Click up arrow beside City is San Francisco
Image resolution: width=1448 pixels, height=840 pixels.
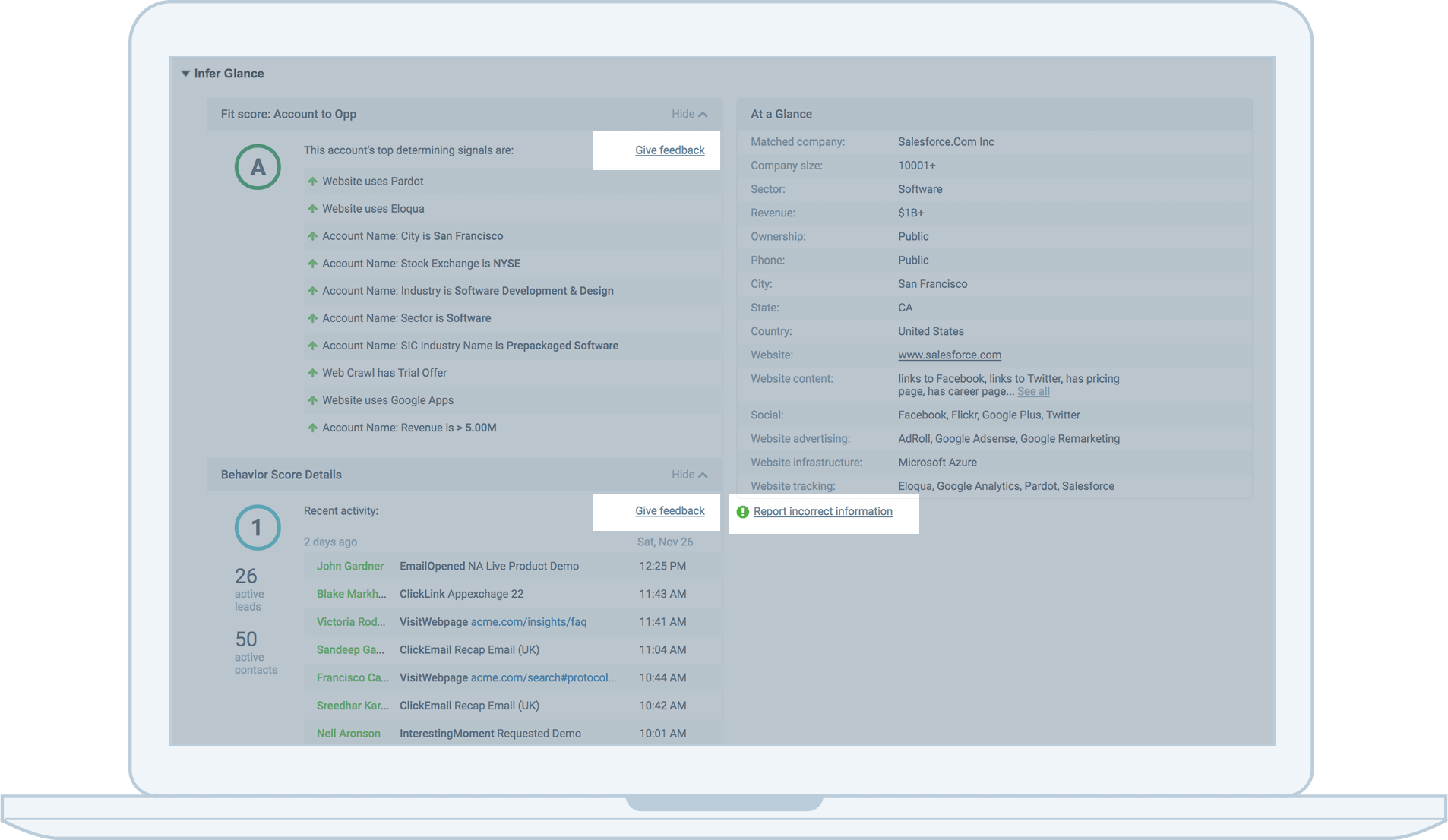312,236
